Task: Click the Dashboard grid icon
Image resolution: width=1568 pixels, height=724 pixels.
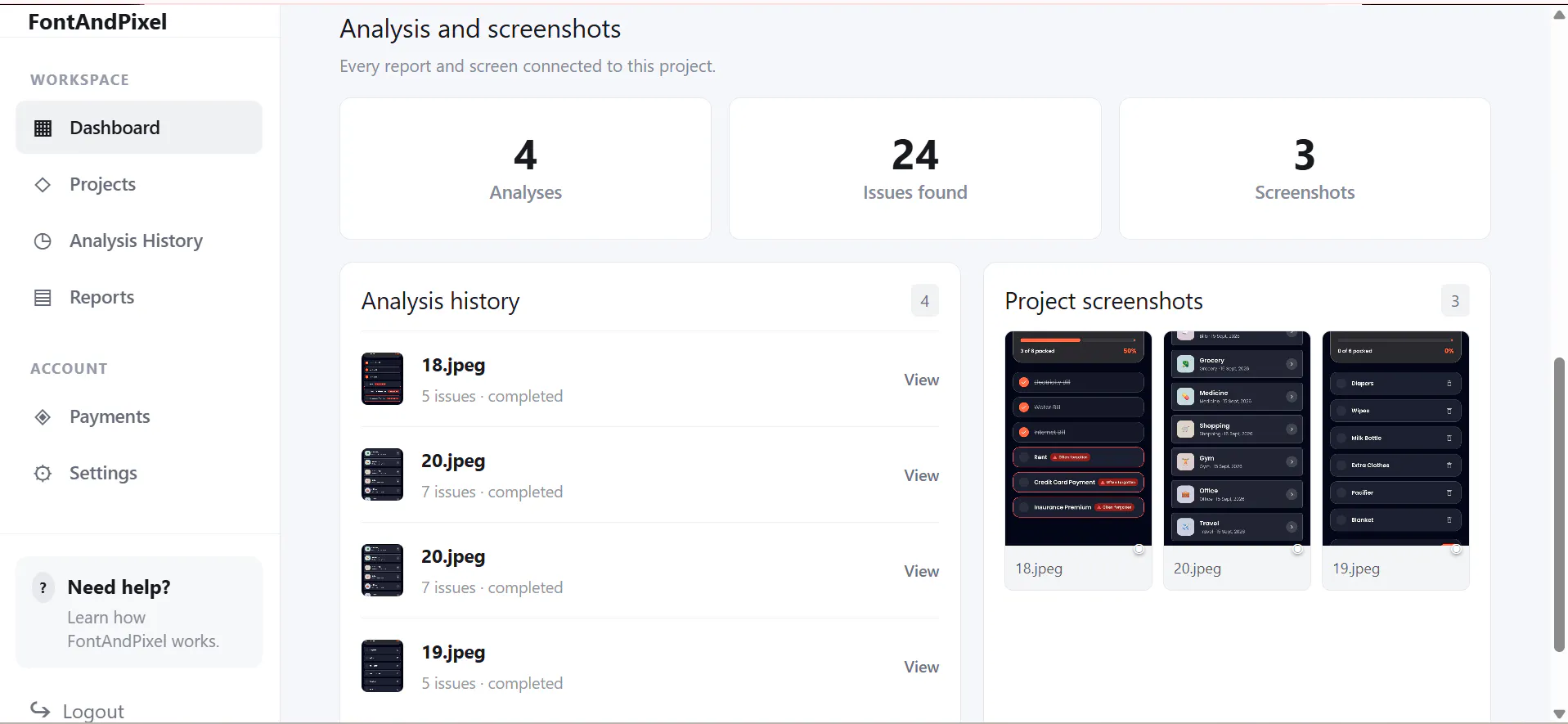Action: click(x=43, y=128)
